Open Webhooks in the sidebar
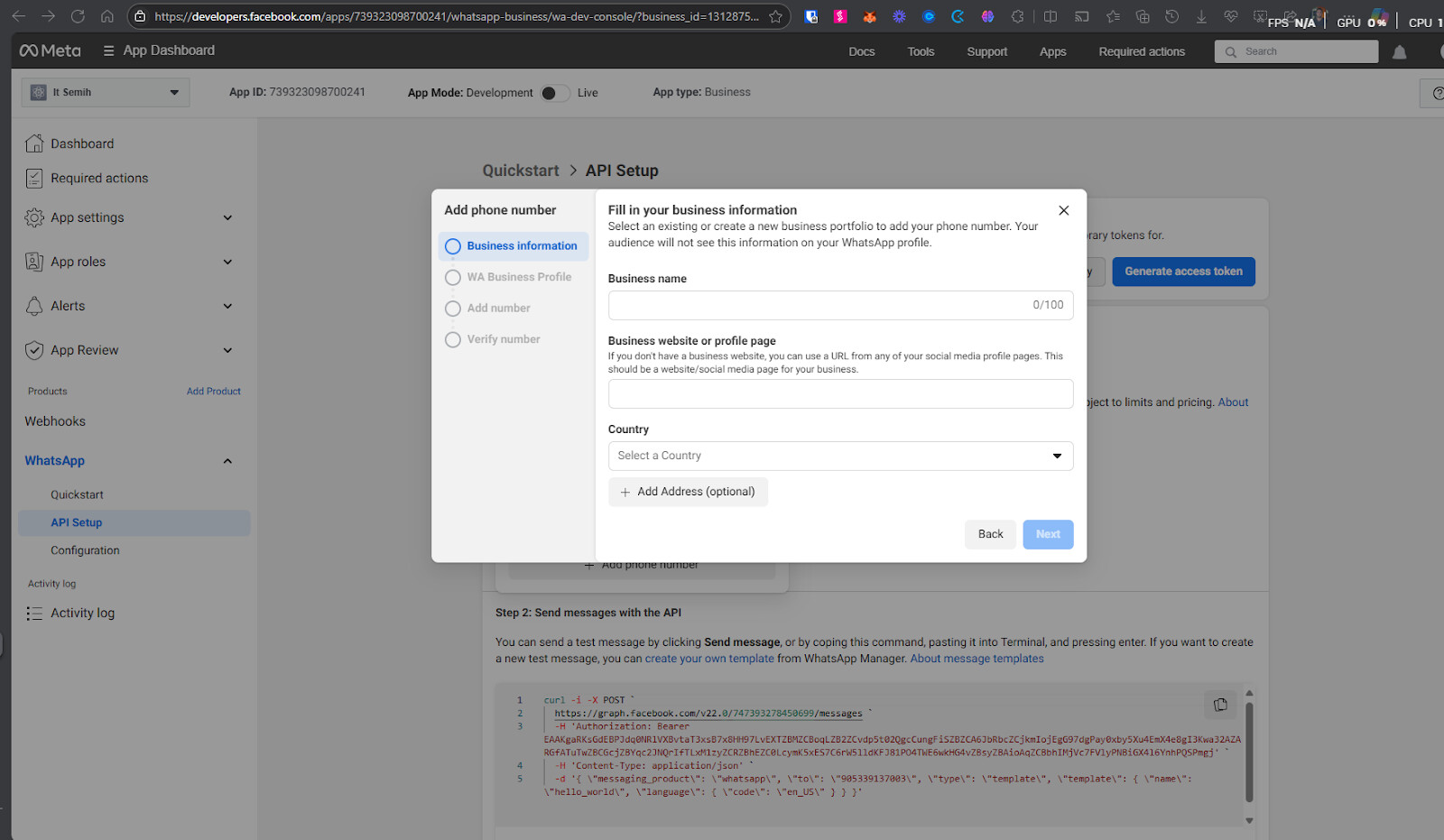 point(55,421)
